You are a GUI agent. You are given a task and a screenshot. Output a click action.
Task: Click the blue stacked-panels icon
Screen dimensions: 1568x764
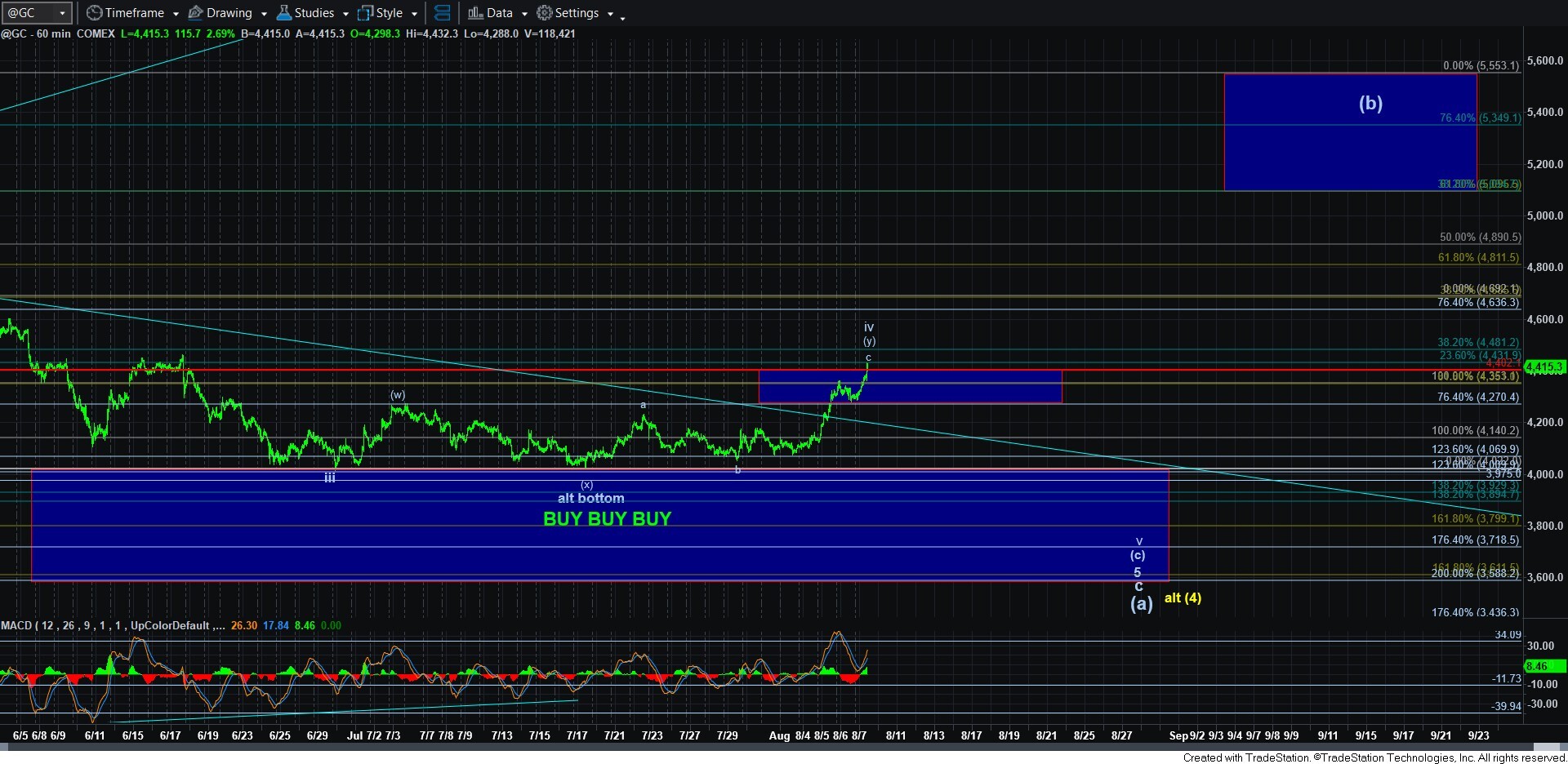tap(442, 13)
